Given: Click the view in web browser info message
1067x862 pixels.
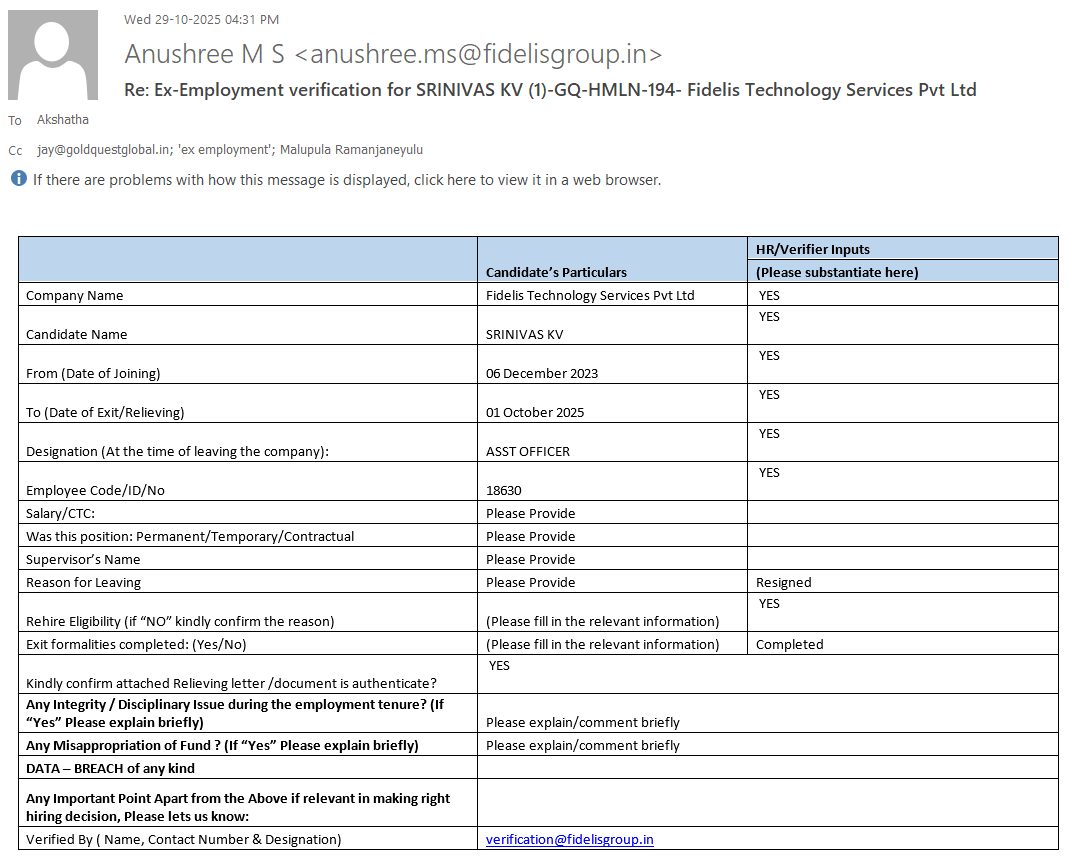Looking at the screenshot, I should pyautogui.click(x=346, y=180).
